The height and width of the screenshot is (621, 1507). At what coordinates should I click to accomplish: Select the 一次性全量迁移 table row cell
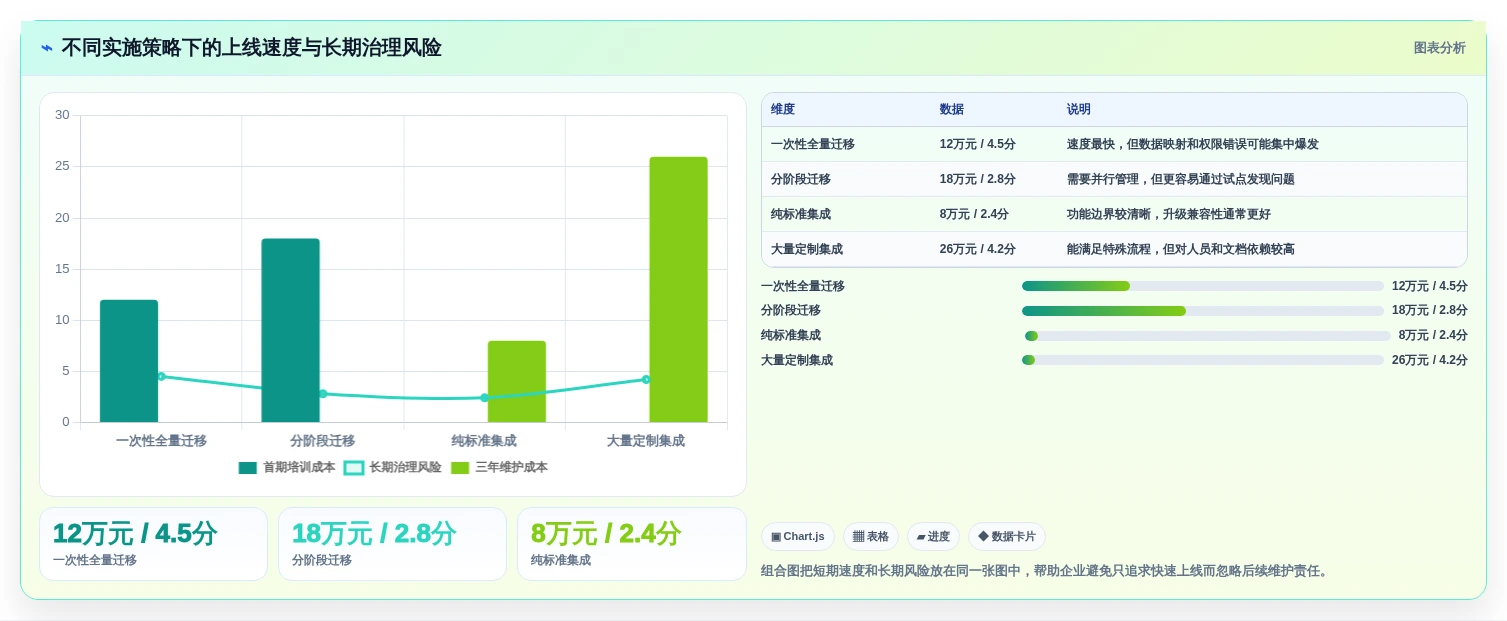[813, 144]
